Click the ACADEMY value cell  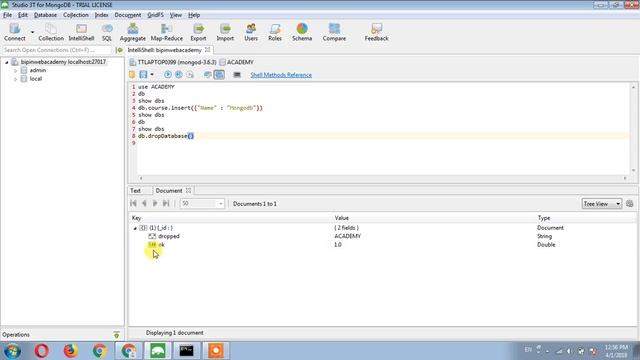348,236
